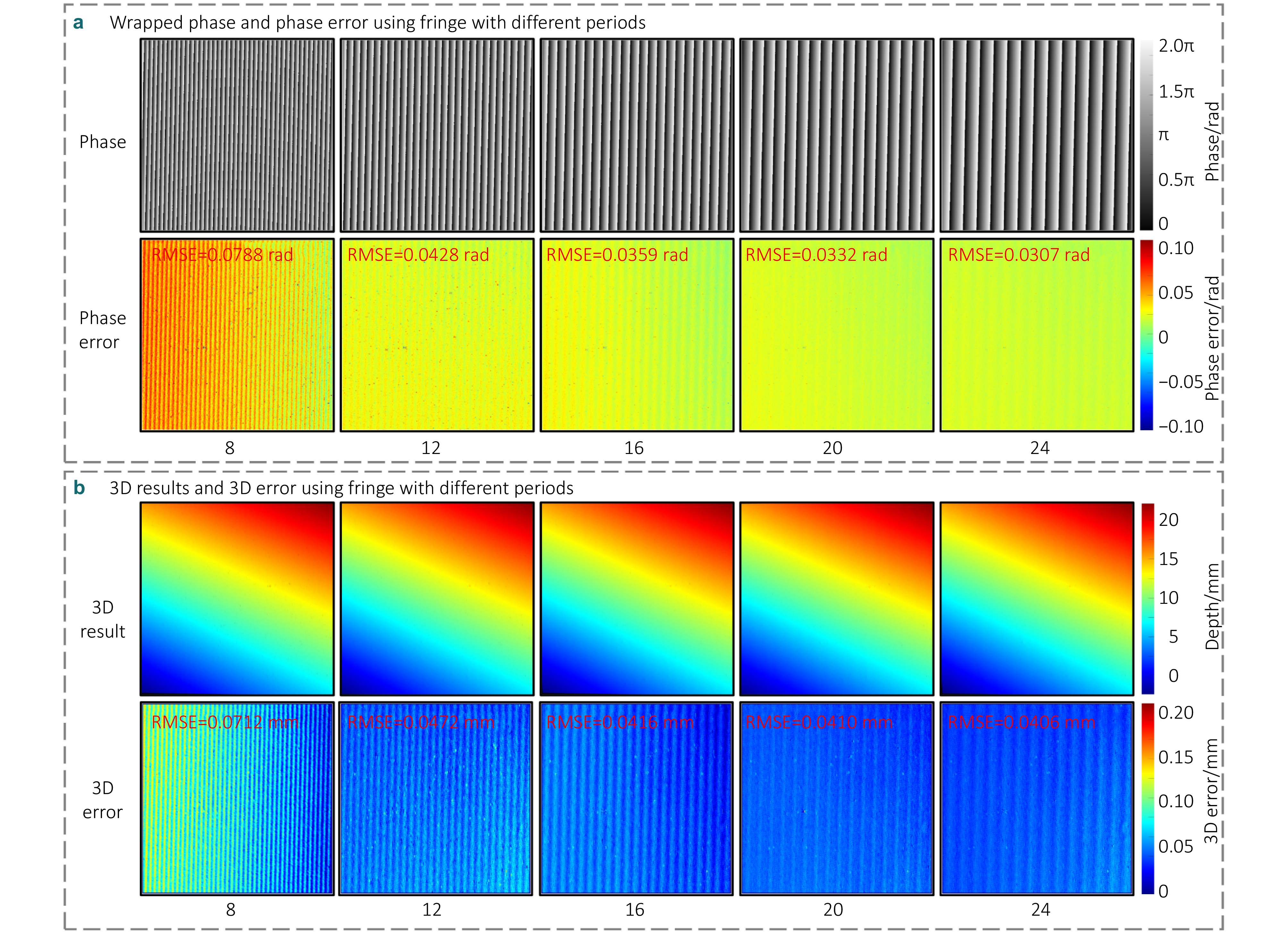The height and width of the screenshot is (933, 1288).
Task: Click the text 'RMSE=0.0307 rad'
Action: tap(1019, 254)
